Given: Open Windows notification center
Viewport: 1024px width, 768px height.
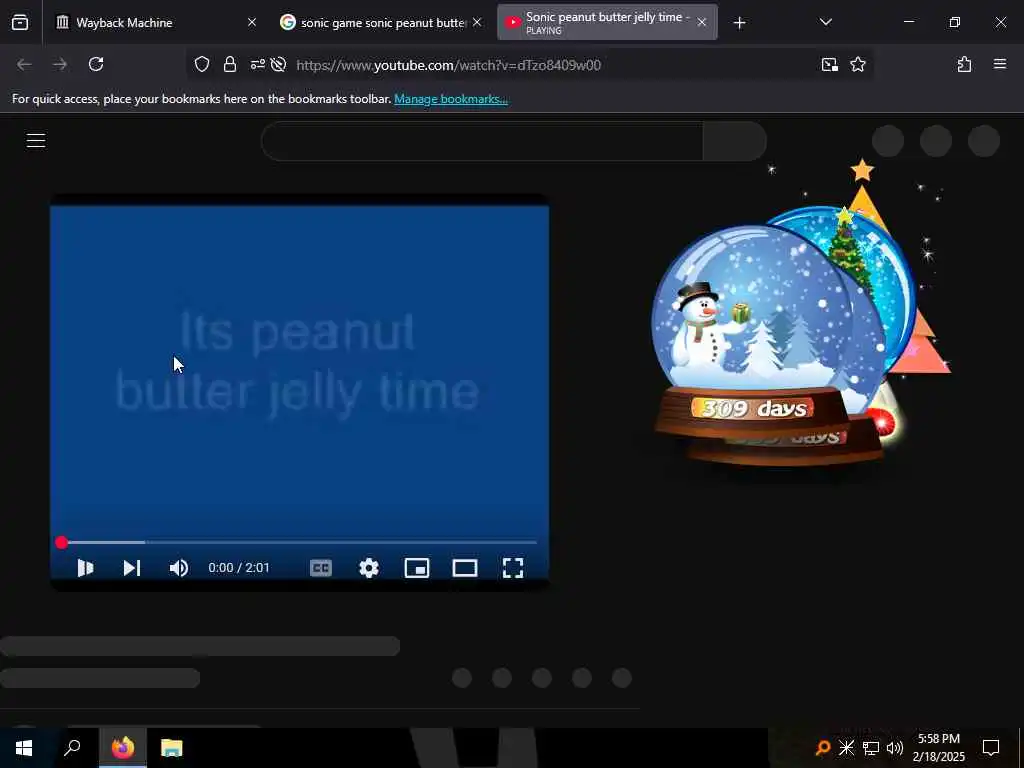Looking at the screenshot, I should (x=991, y=748).
